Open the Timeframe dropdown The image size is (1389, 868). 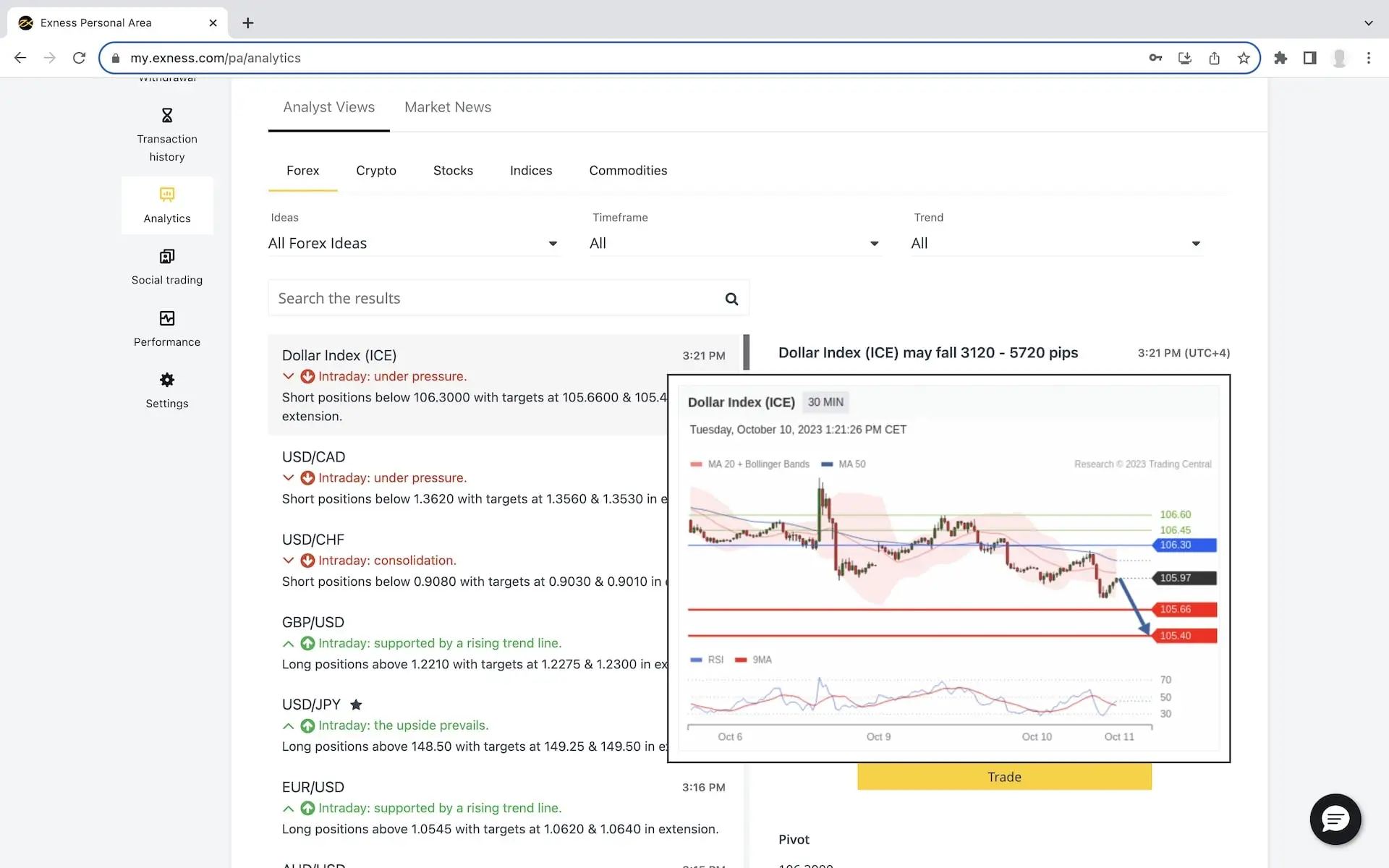pyautogui.click(x=735, y=244)
